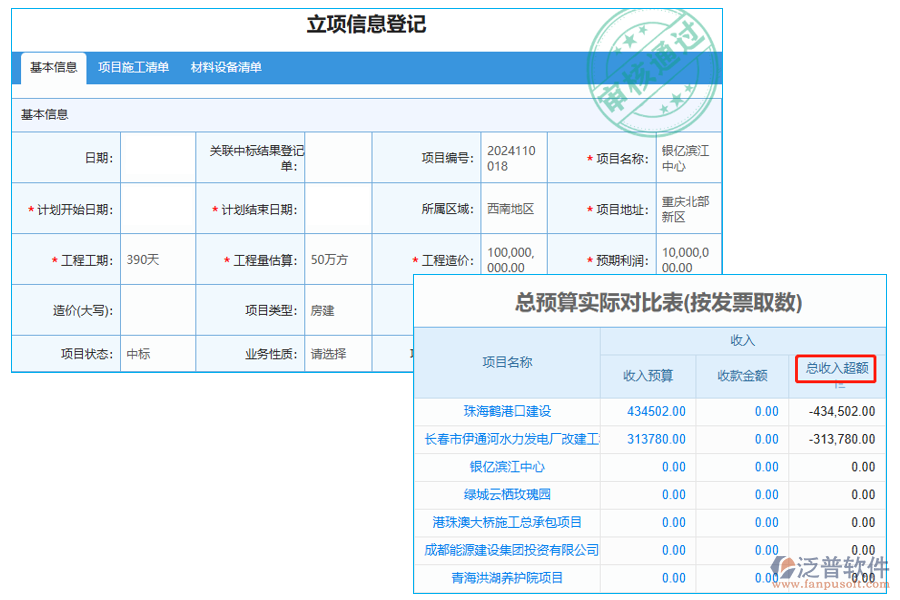This screenshot has width=900, height=600.
Task: Switch to the 项目施工清单 tab
Action: tap(134, 68)
